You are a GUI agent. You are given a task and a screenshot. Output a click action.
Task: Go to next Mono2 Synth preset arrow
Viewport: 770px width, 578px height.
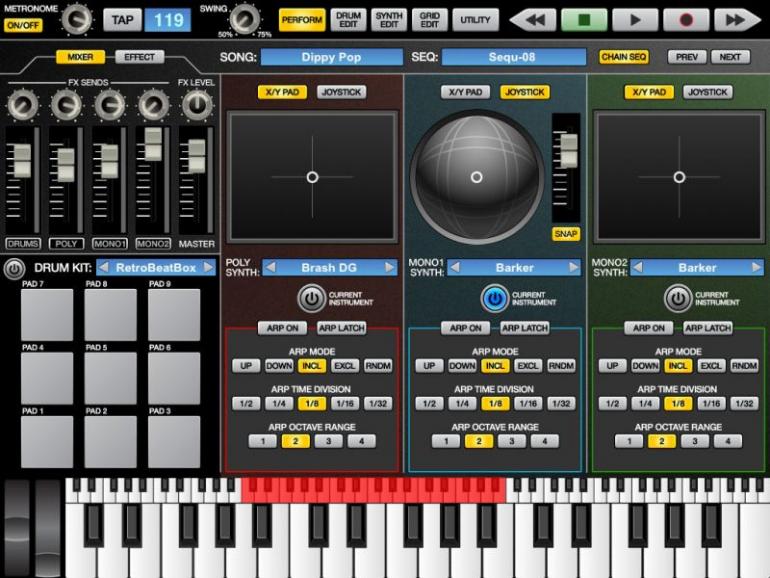[757, 268]
